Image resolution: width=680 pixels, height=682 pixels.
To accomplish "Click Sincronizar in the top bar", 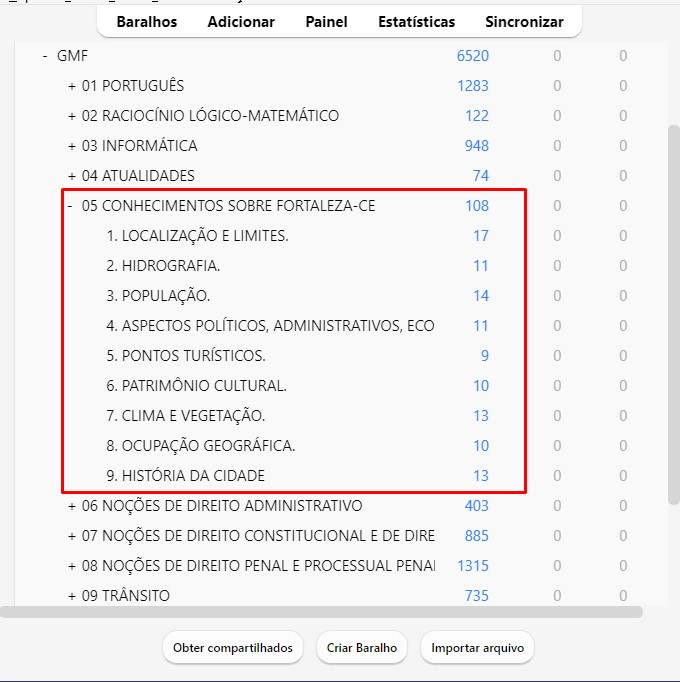I will pyautogui.click(x=524, y=22).
